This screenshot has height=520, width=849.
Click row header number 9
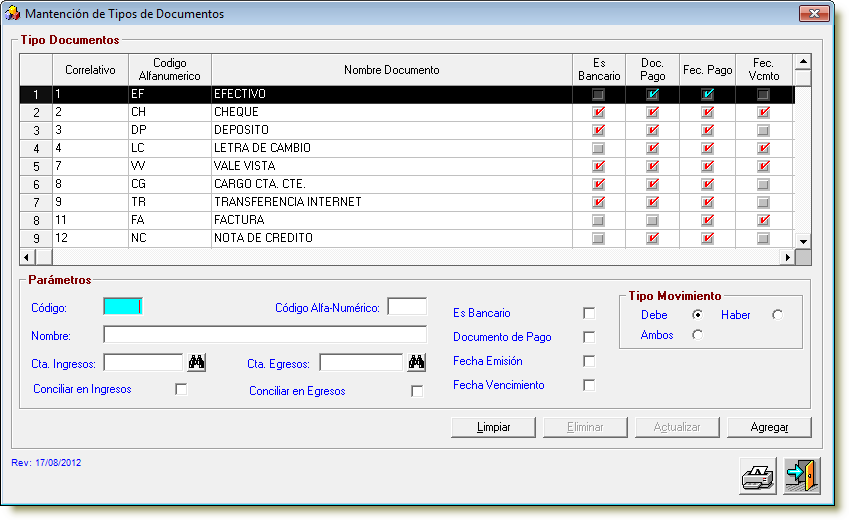(36, 238)
